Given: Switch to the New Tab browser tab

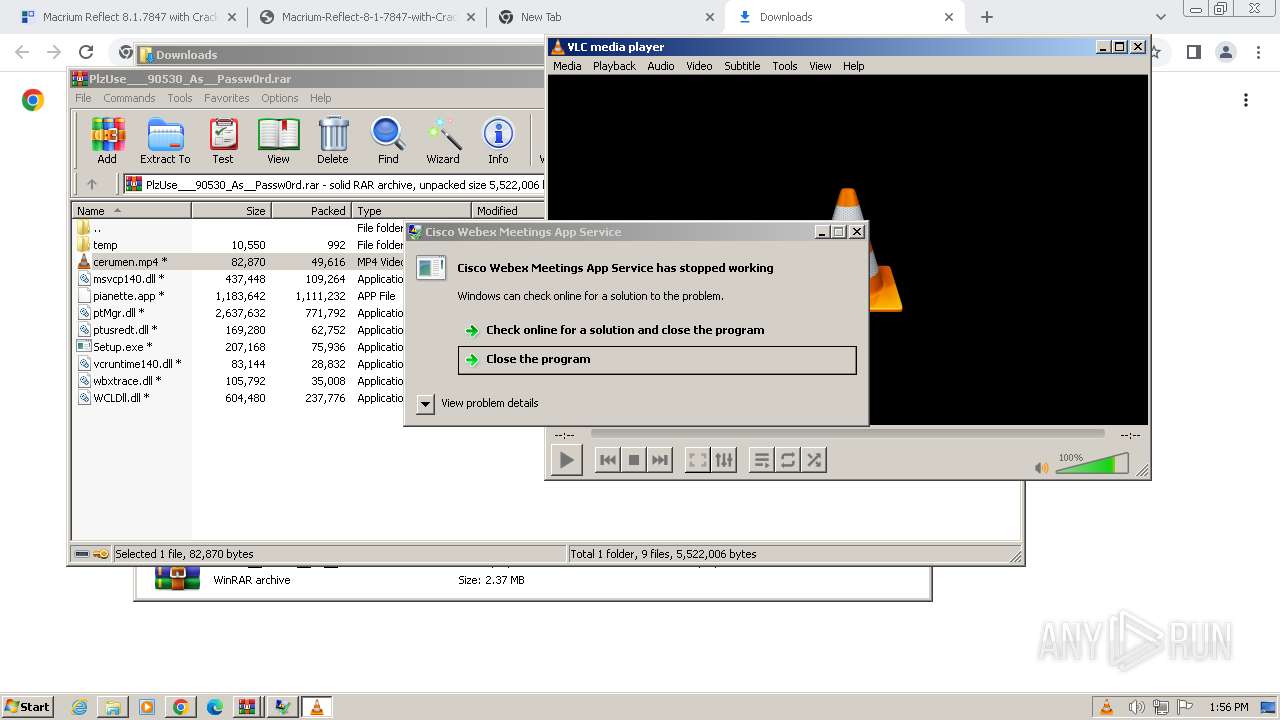Looking at the screenshot, I should [606, 17].
